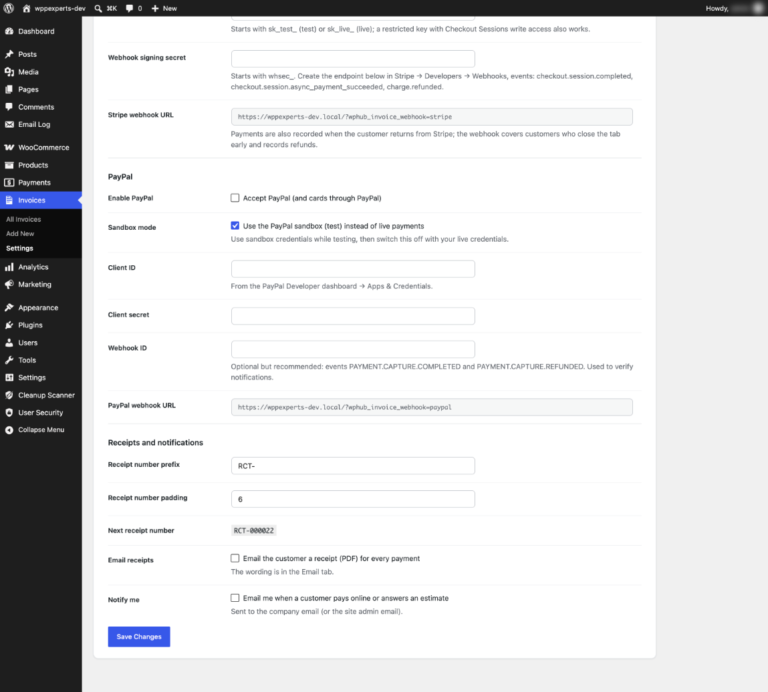Go to All Invoices submenu
This screenshot has height=692, width=768.
[24, 219]
